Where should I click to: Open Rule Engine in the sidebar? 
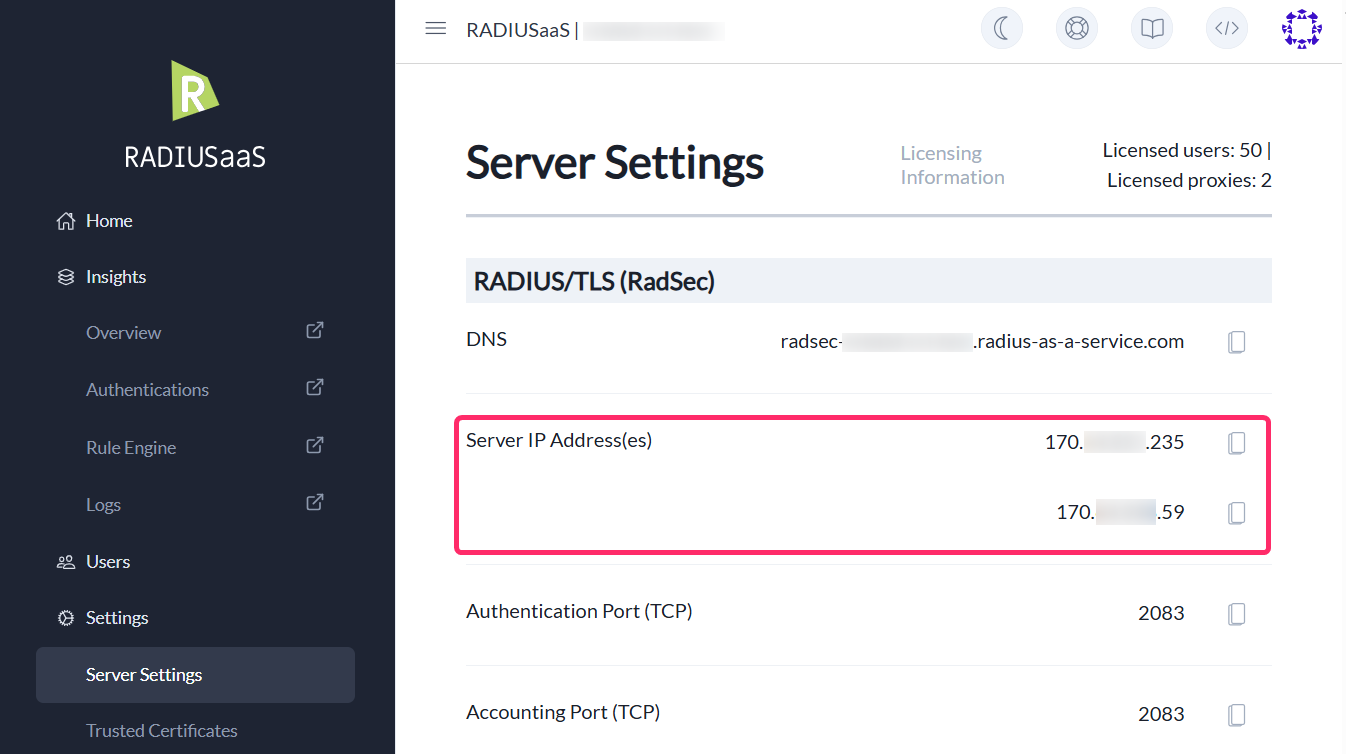(131, 448)
